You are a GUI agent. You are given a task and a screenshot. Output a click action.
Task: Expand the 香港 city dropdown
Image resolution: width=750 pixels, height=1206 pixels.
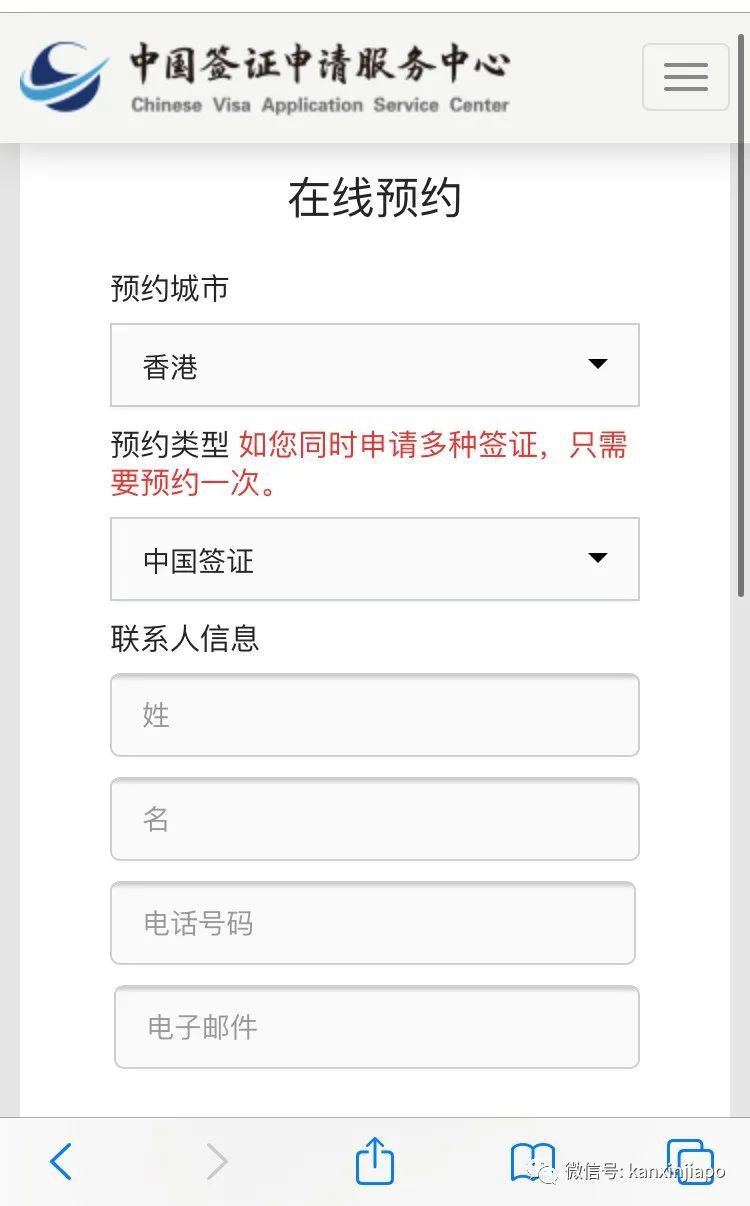coord(374,365)
